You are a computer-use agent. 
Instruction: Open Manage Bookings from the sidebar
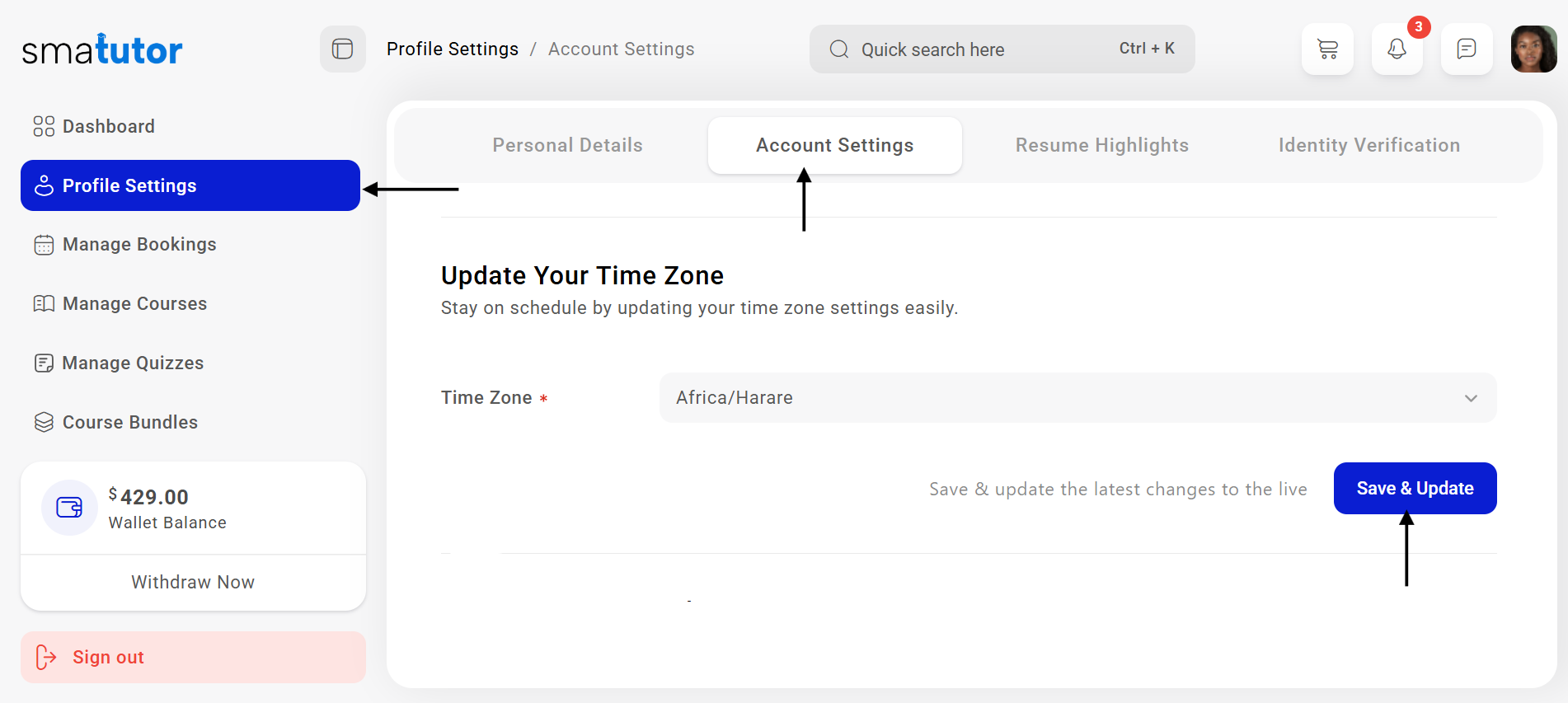(x=138, y=245)
